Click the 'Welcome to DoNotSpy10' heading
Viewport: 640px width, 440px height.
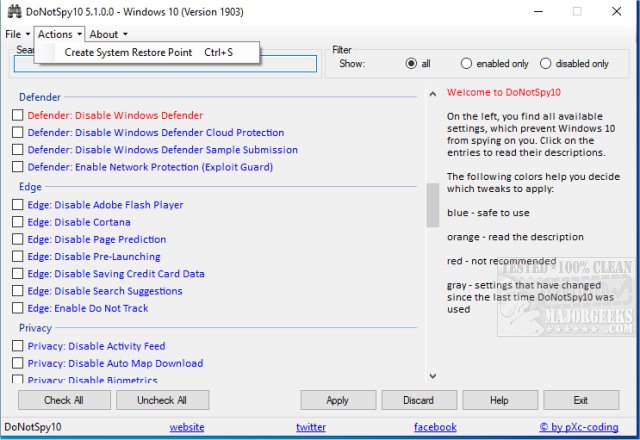pos(504,92)
